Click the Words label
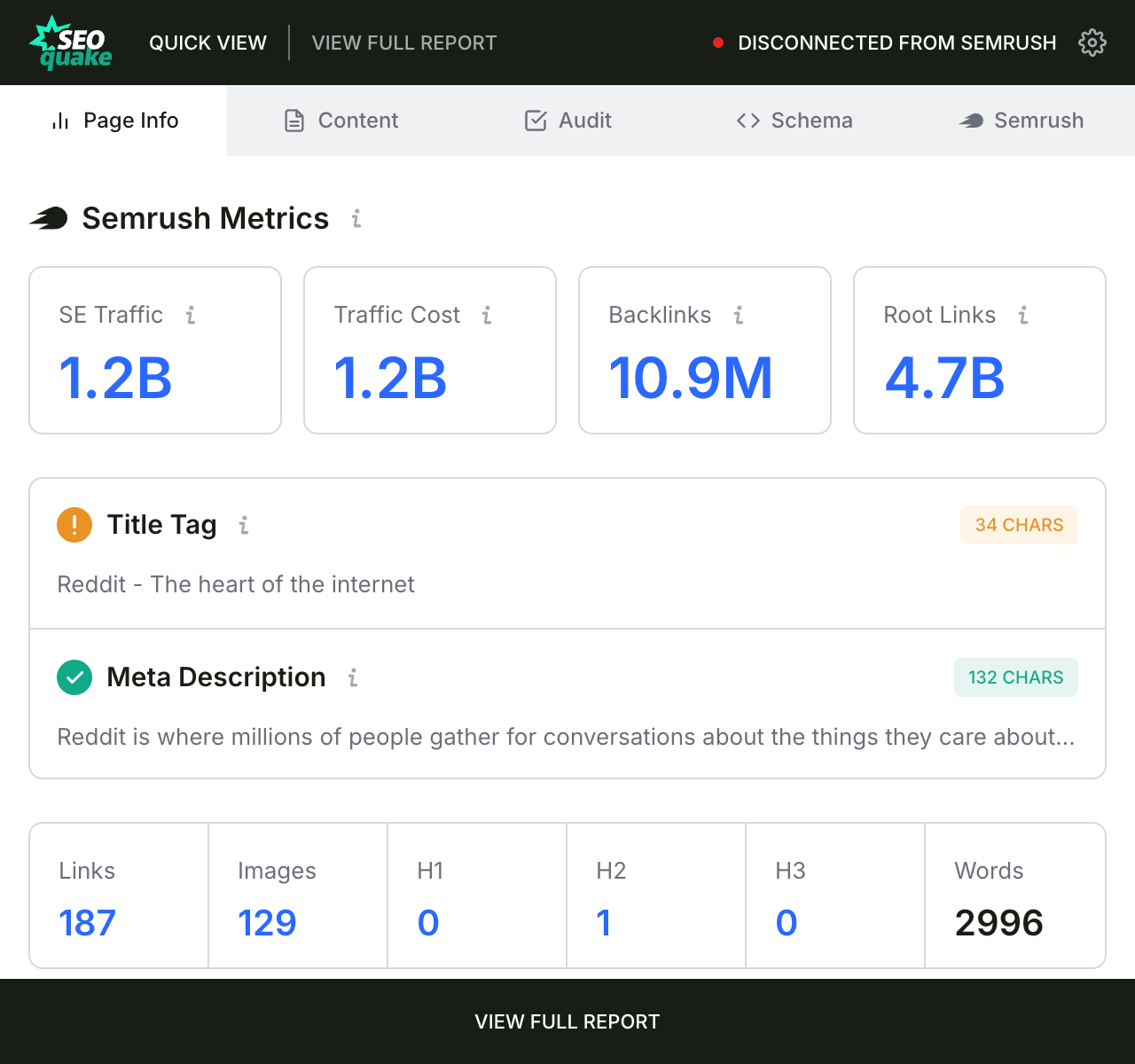1135x1064 pixels. (989, 871)
